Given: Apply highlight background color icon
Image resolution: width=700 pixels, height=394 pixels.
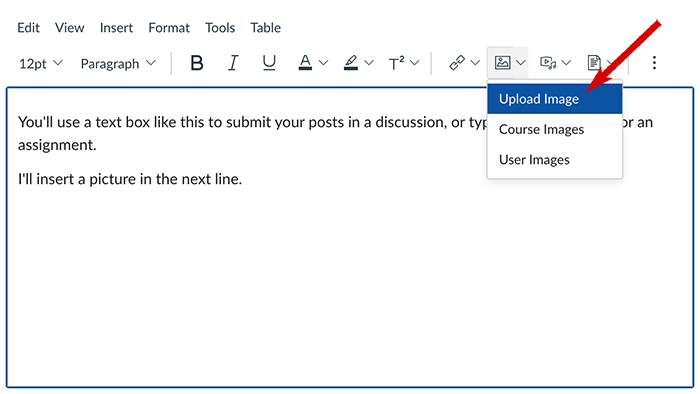Looking at the screenshot, I should 350,63.
